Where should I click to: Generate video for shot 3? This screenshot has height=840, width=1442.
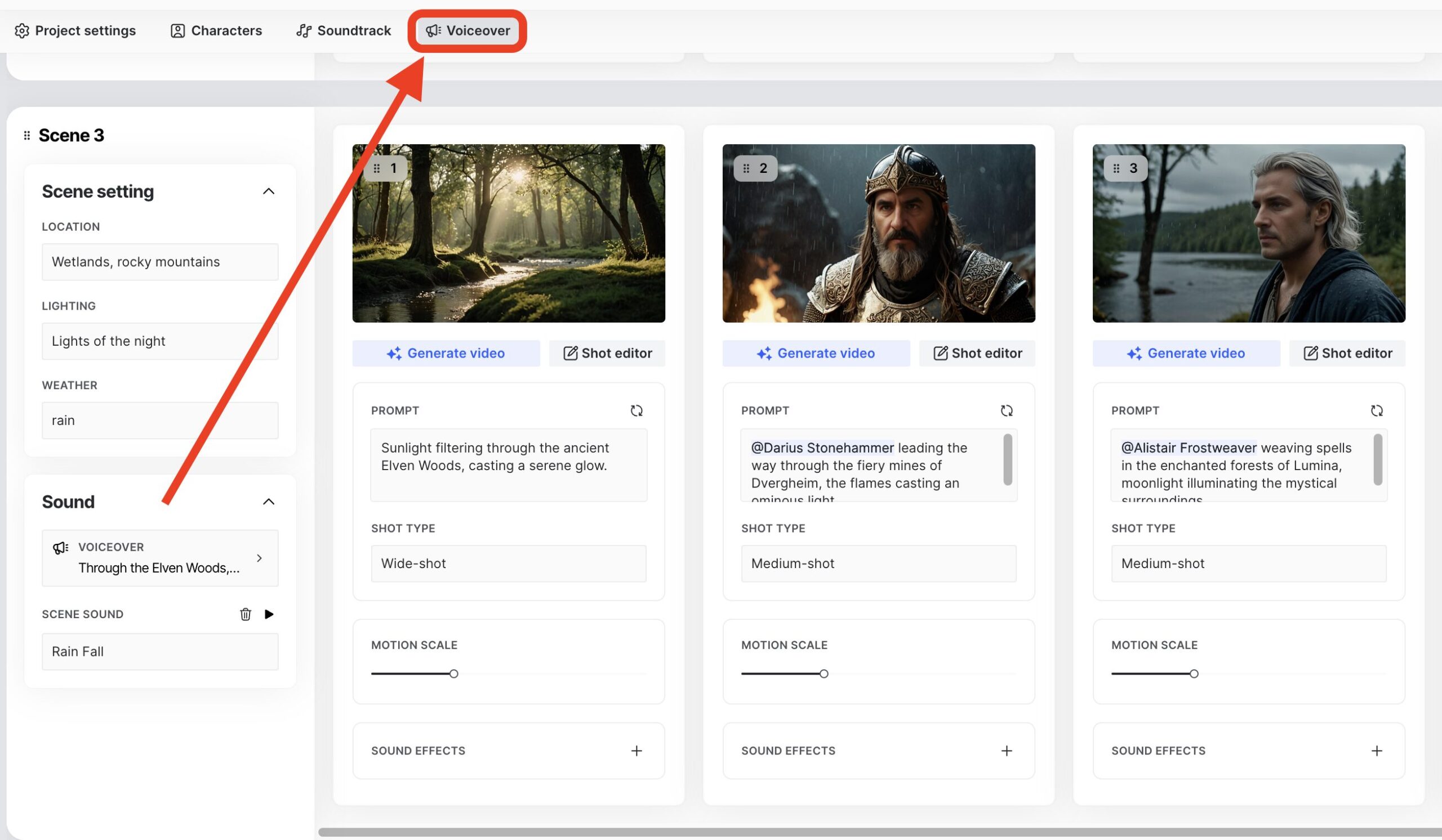pyautogui.click(x=1187, y=354)
